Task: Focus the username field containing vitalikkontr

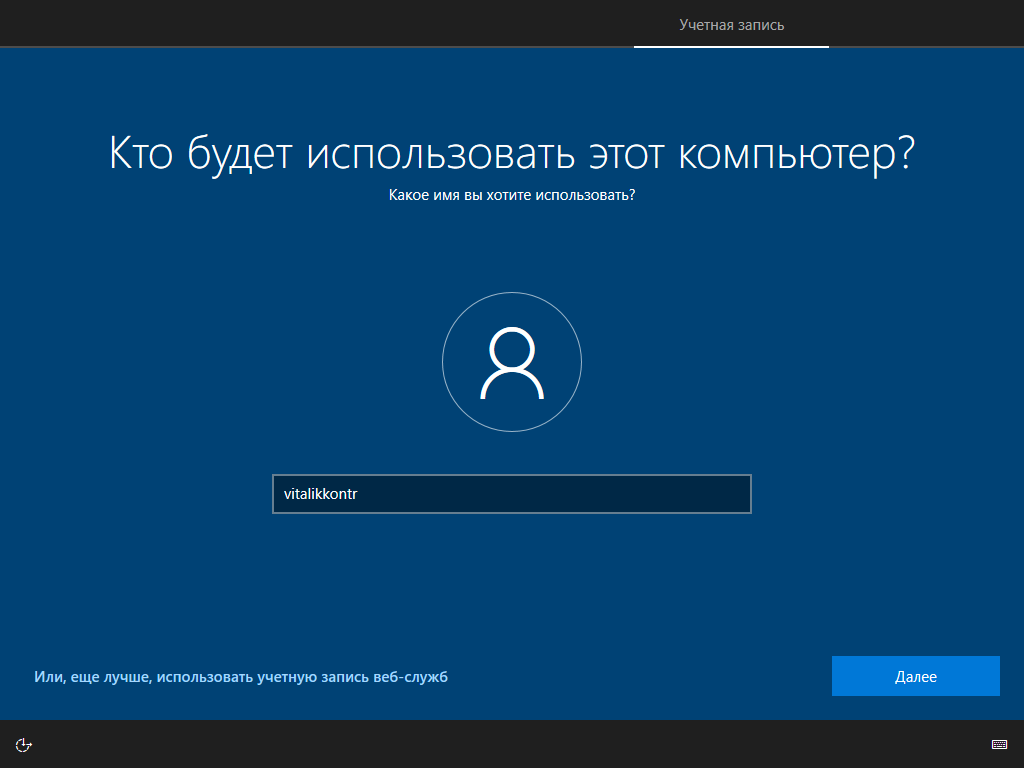Action: 512,494
